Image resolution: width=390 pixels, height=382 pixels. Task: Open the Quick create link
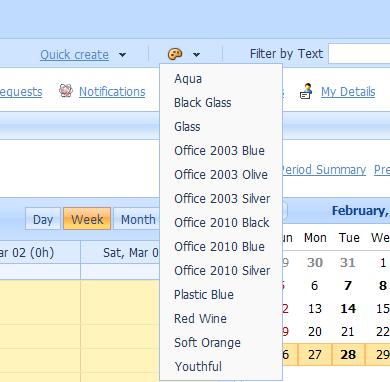pos(74,55)
